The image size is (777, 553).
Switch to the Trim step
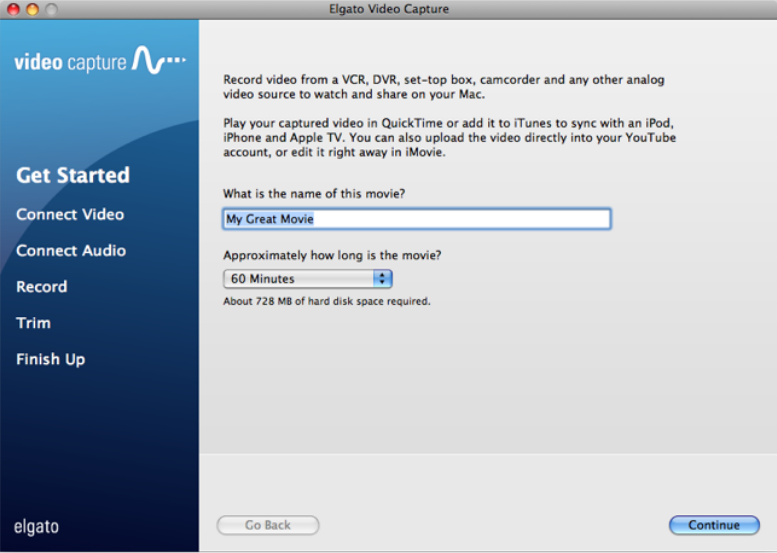[33, 323]
